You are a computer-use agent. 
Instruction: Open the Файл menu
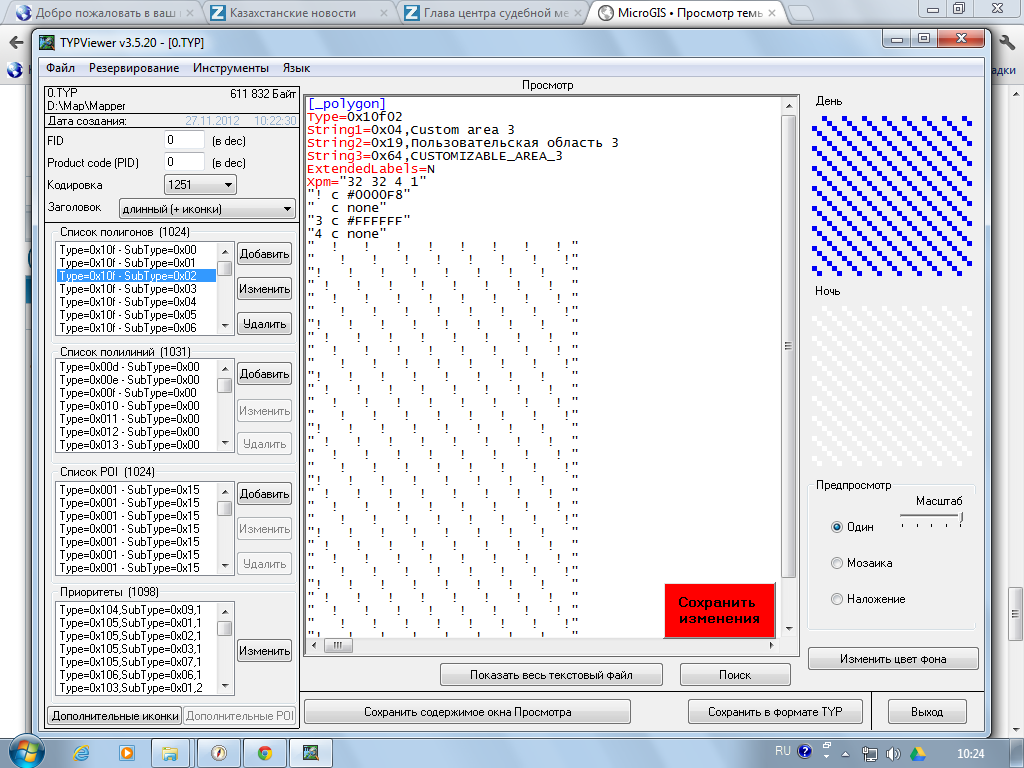pyautogui.click(x=60, y=68)
